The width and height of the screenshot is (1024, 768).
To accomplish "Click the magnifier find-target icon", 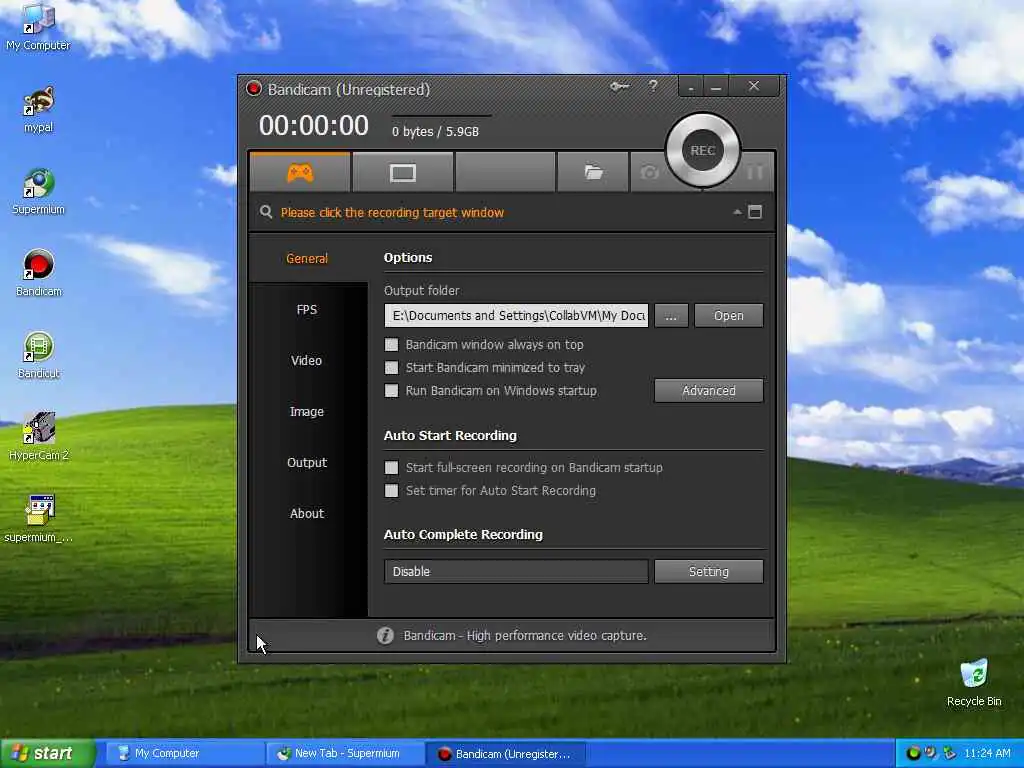I will click(266, 212).
